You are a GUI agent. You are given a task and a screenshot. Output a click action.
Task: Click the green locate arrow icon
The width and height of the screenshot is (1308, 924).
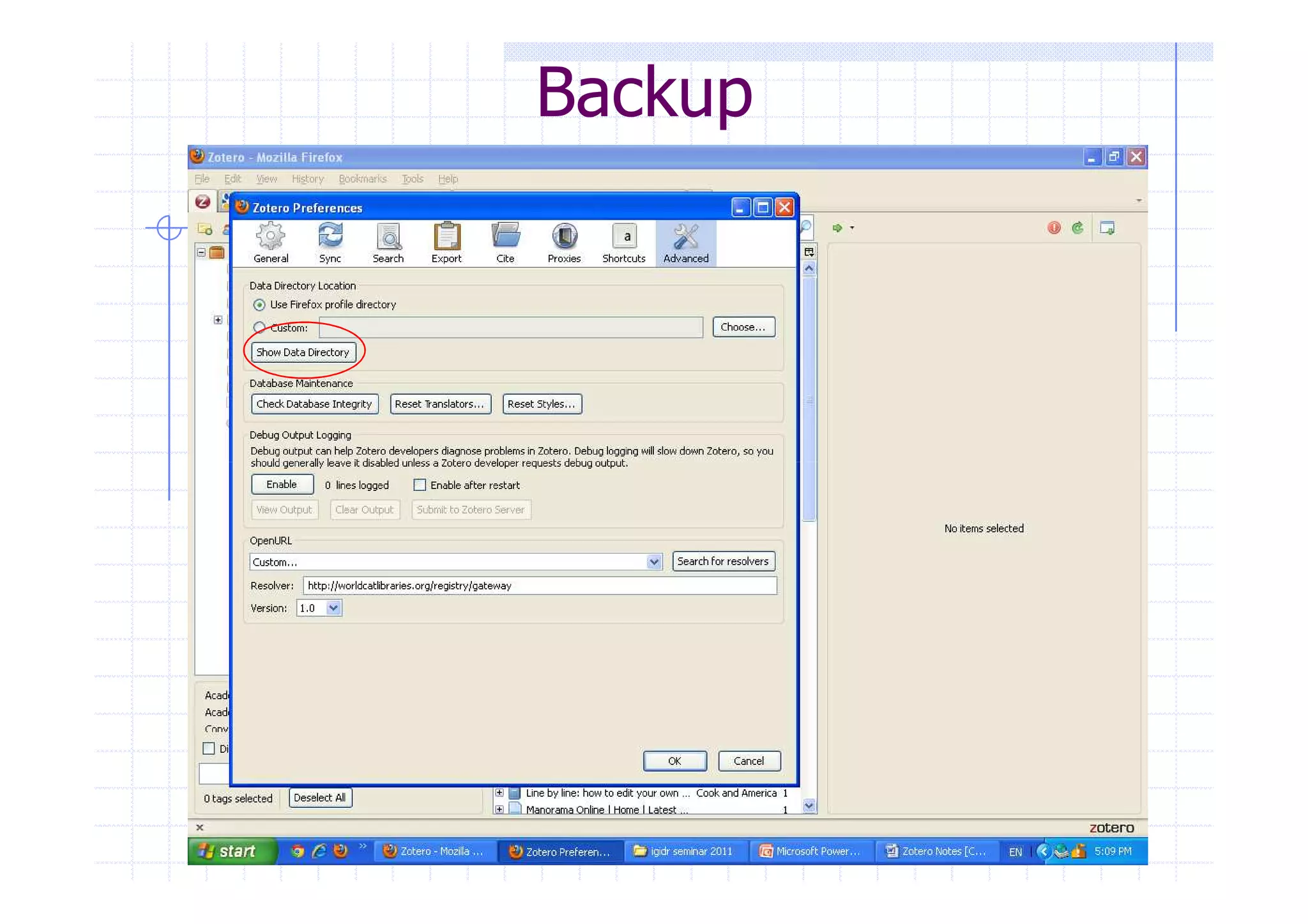pos(837,228)
